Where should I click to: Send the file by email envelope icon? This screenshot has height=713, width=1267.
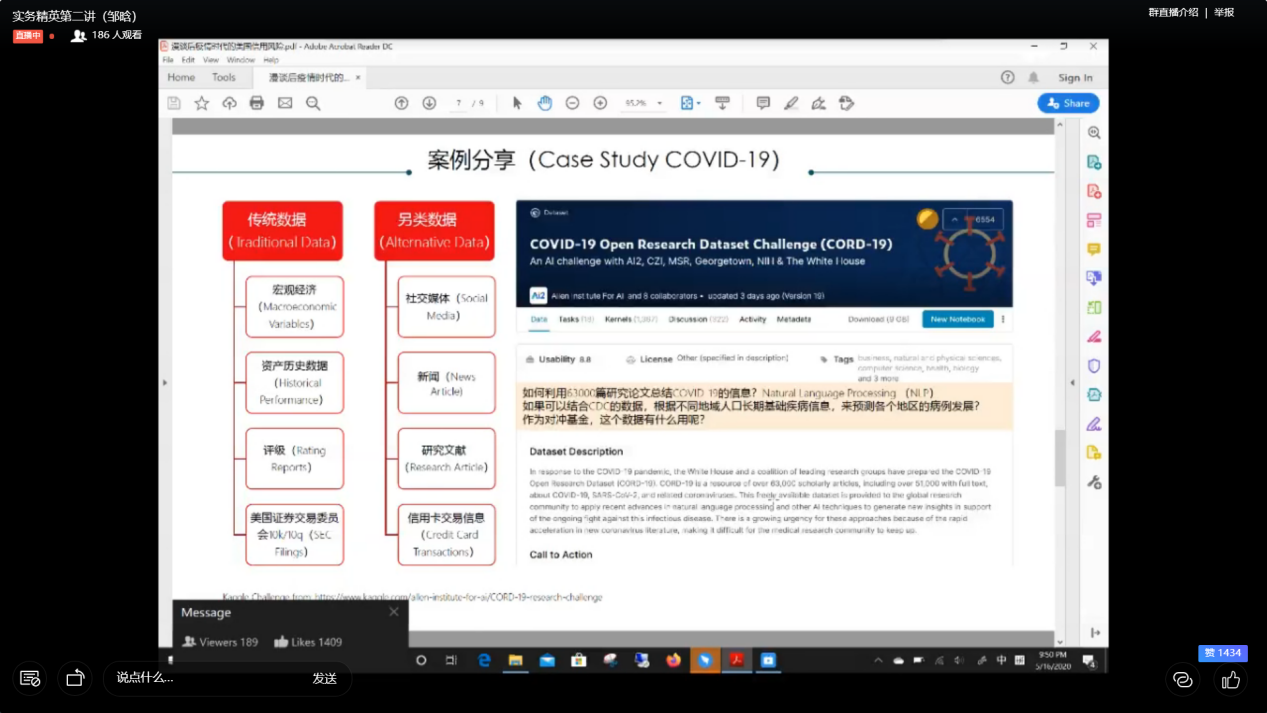pyautogui.click(x=285, y=103)
